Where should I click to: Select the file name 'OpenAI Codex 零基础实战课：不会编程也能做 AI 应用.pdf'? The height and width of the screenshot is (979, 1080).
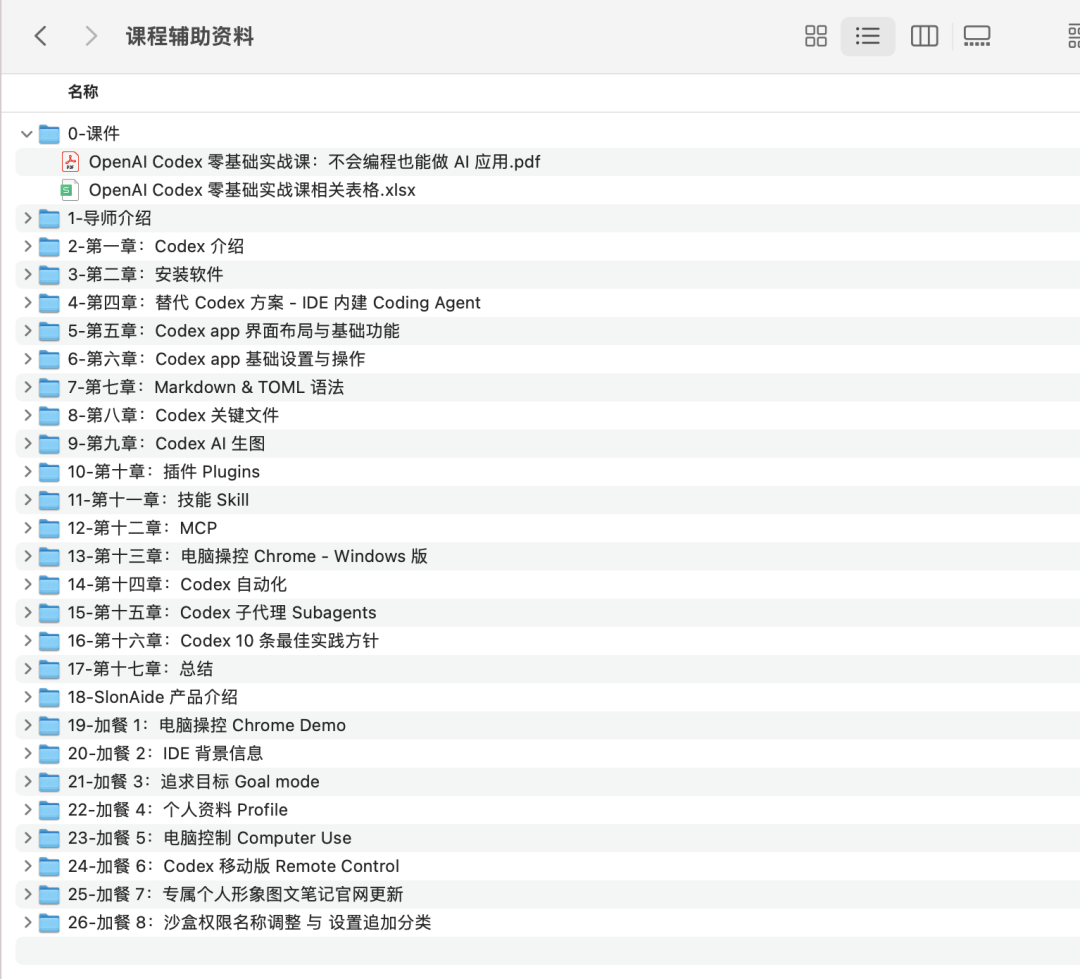point(314,162)
